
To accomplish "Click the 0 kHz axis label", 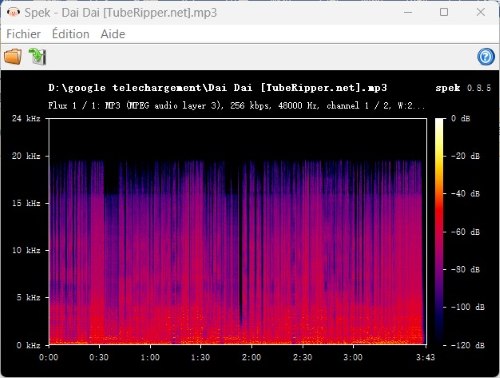I will point(28,345).
